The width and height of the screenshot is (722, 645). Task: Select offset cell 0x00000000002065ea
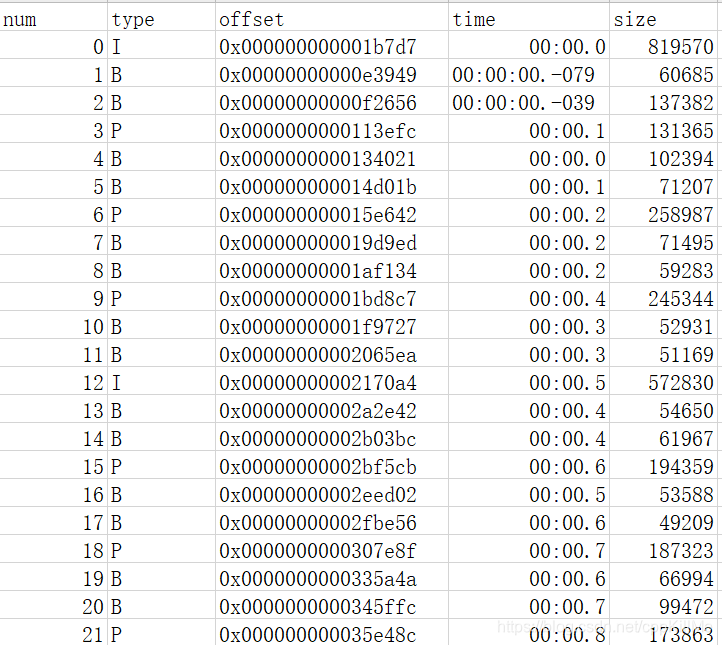point(332,355)
